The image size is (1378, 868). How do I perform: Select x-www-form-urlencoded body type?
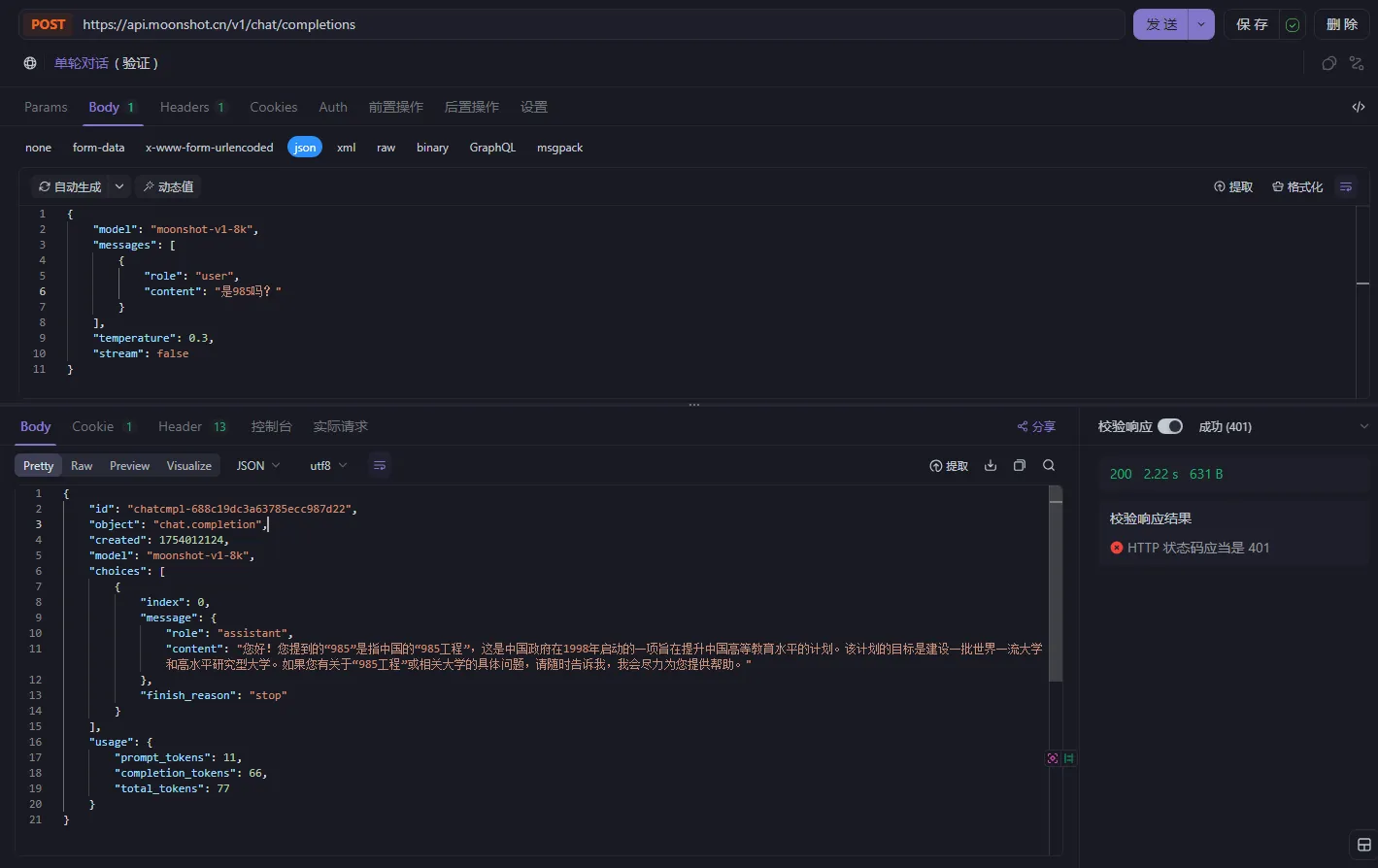tap(210, 148)
